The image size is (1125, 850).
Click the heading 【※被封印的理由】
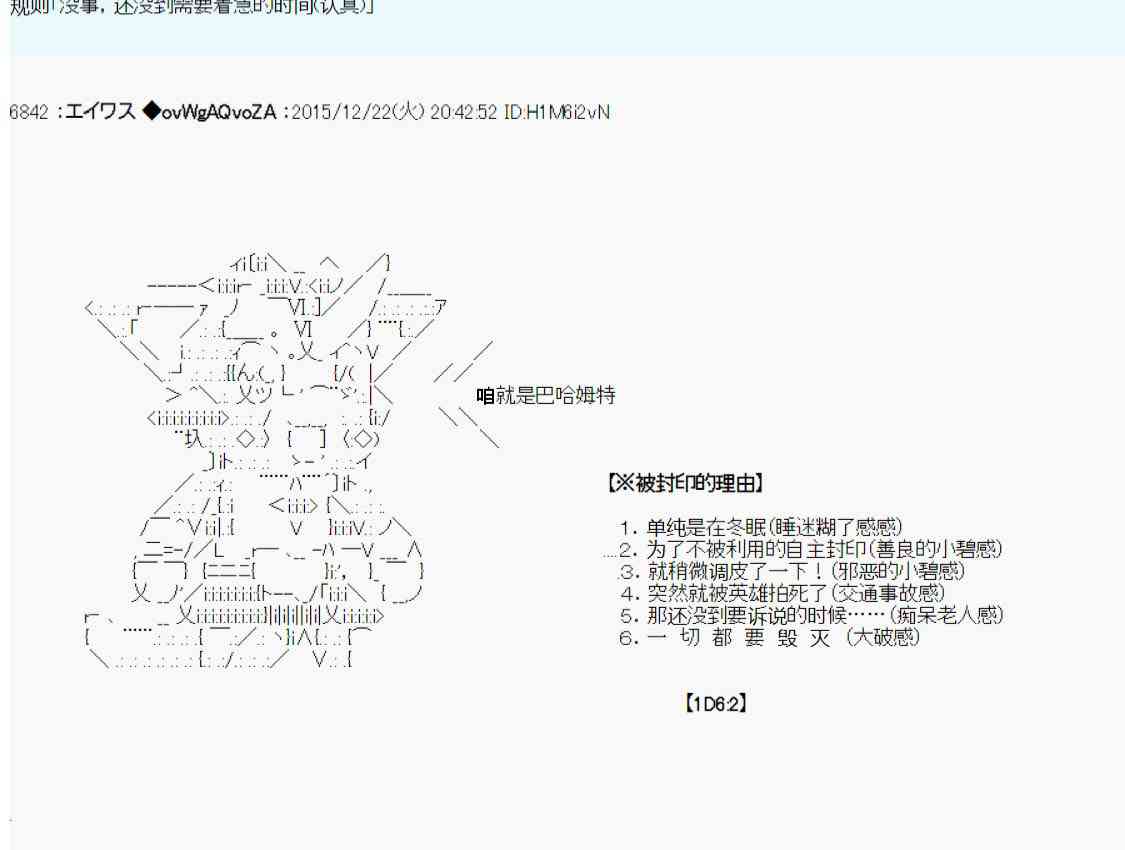point(687,485)
